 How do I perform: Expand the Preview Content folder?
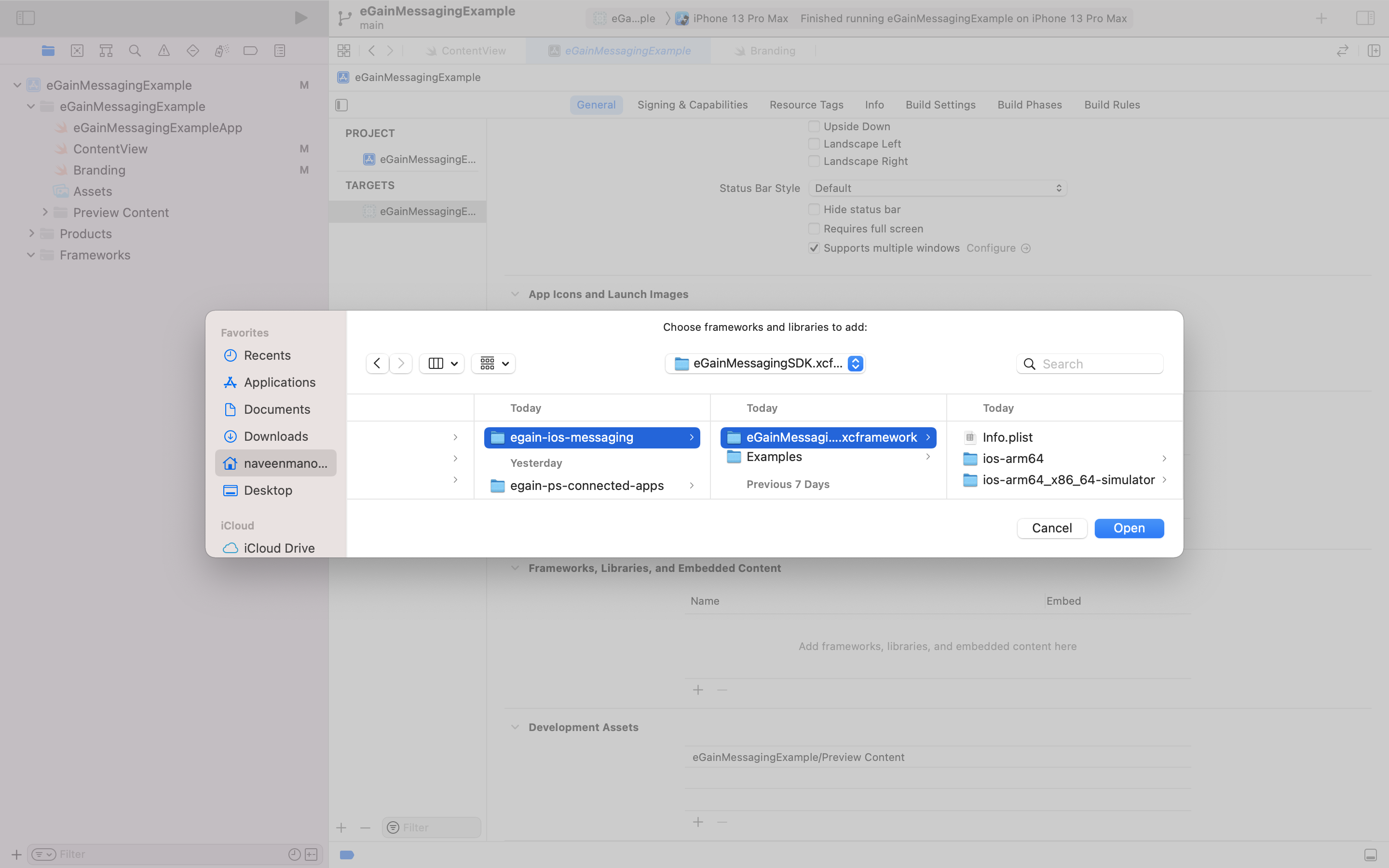pyautogui.click(x=45, y=212)
